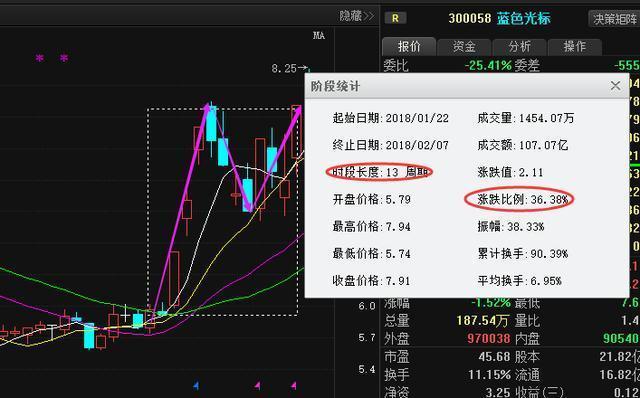The image size is (640, 398).
Task: Click 总量 187.54万 value
Action: tap(482, 321)
